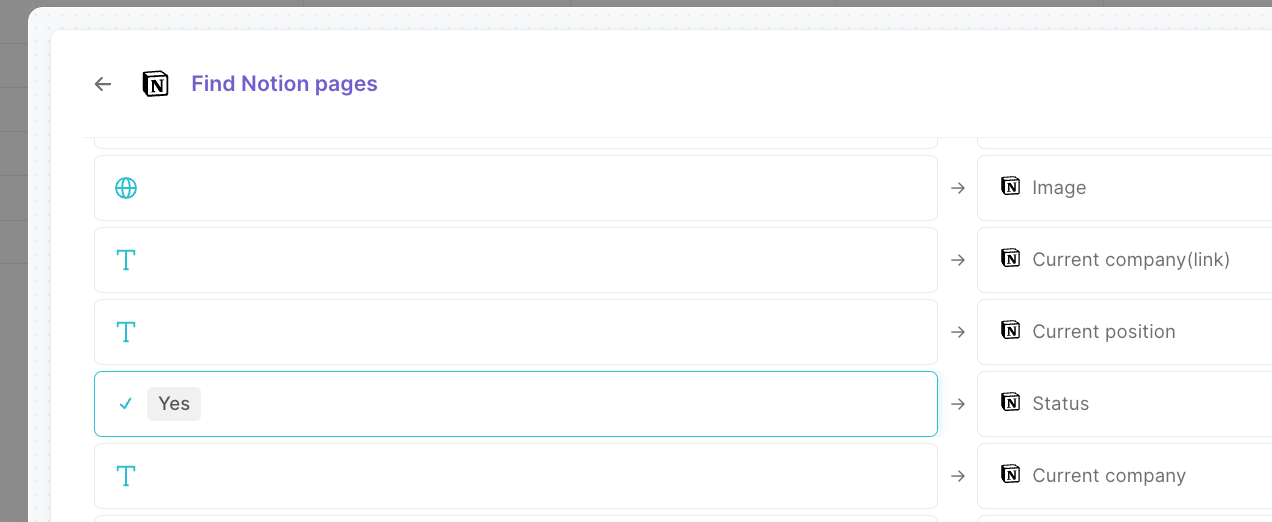1272x522 pixels.
Task: Click the mapping arrow next to Current company
Action: 958,476
